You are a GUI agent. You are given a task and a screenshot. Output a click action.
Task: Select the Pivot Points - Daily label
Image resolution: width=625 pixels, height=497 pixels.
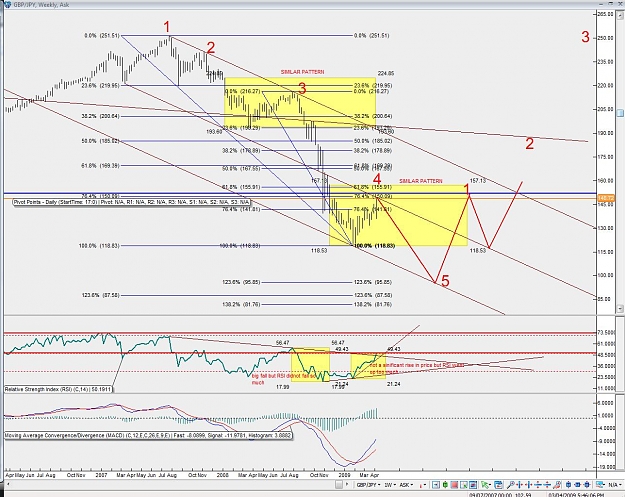[132, 202]
